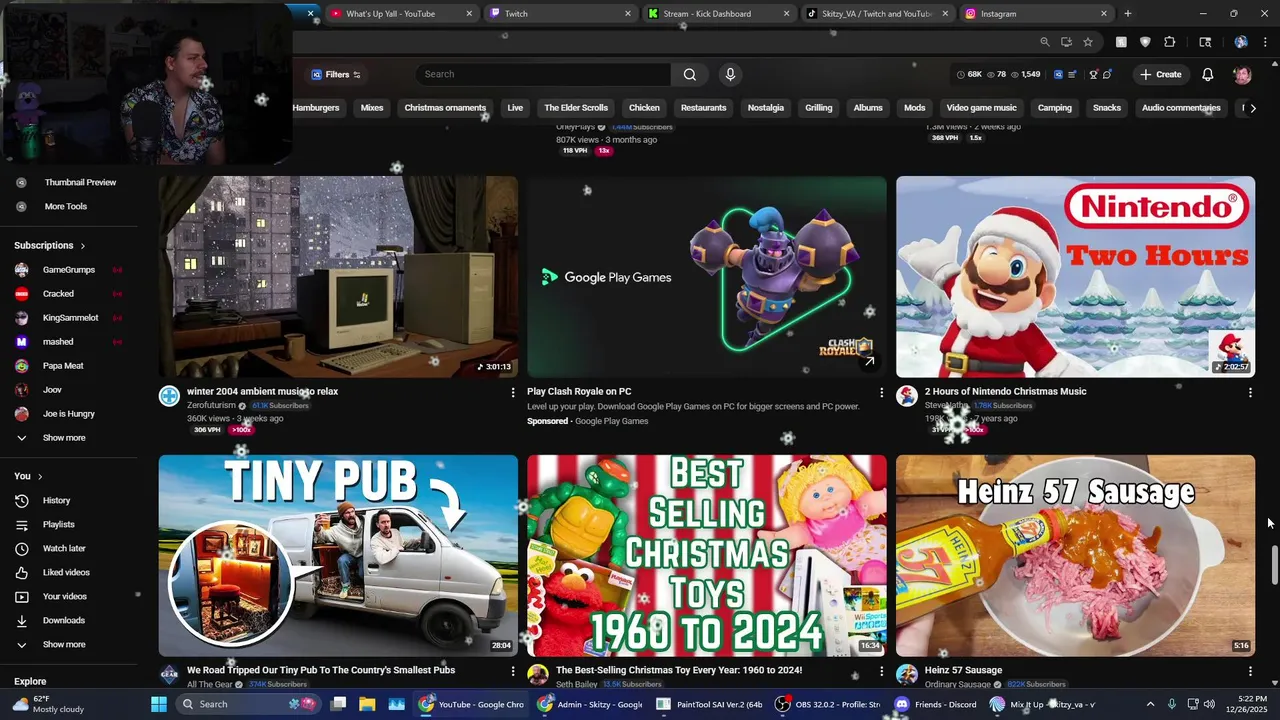Open the Chrome extensions puzzle icon
Screen dimensions: 1280x720
click(x=1170, y=42)
